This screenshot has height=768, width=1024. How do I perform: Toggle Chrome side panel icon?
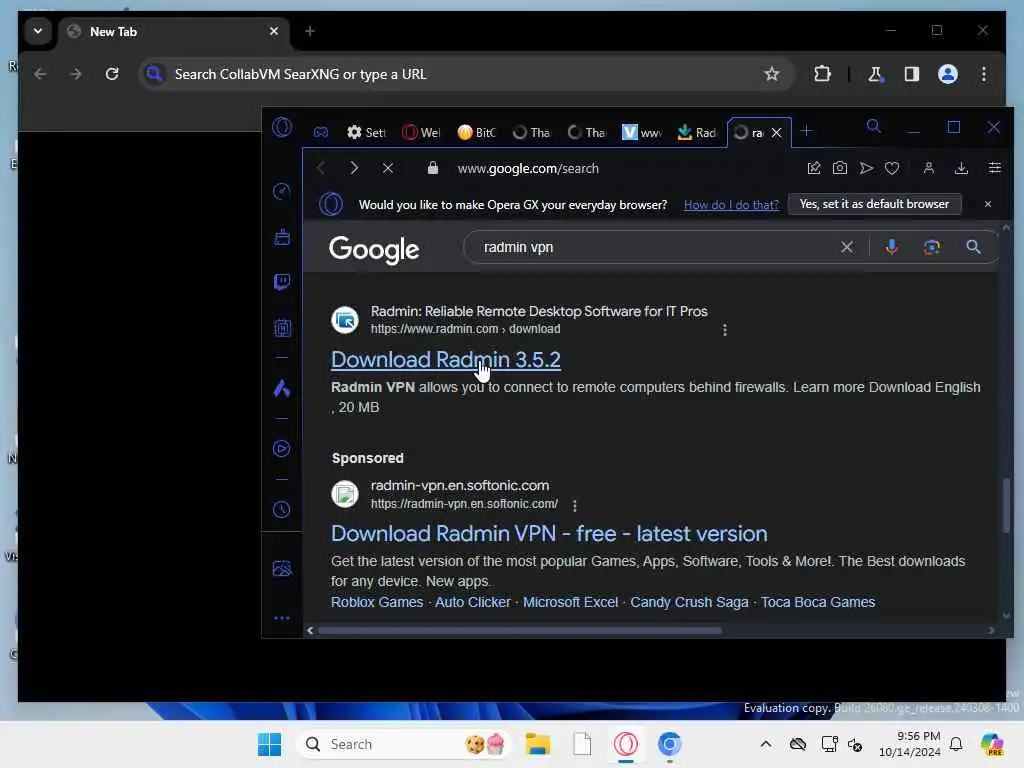pos(912,74)
